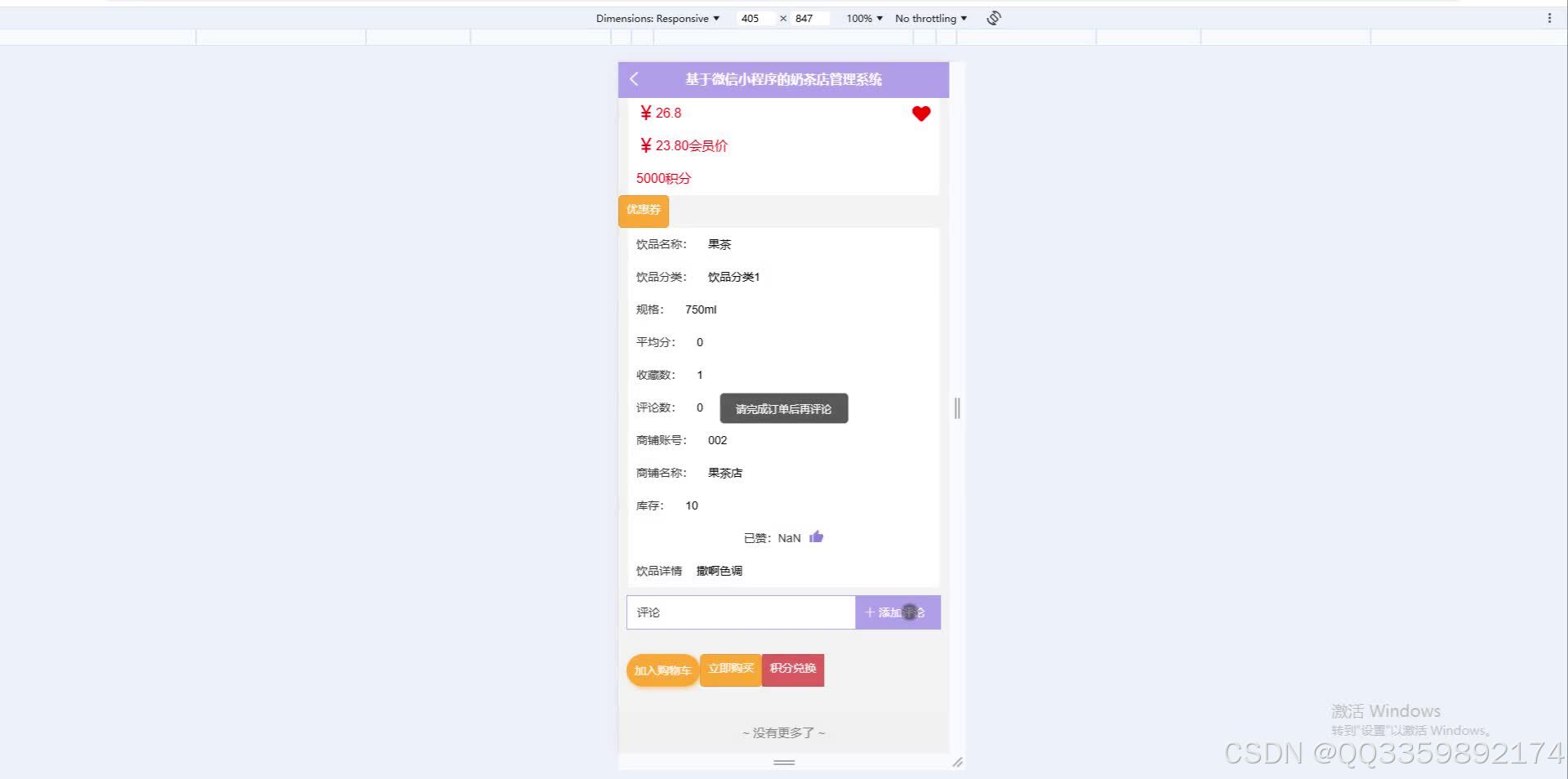Image resolution: width=1568 pixels, height=779 pixels.
Task: Click the 立即购买 buy now button
Action: [730, 670]
